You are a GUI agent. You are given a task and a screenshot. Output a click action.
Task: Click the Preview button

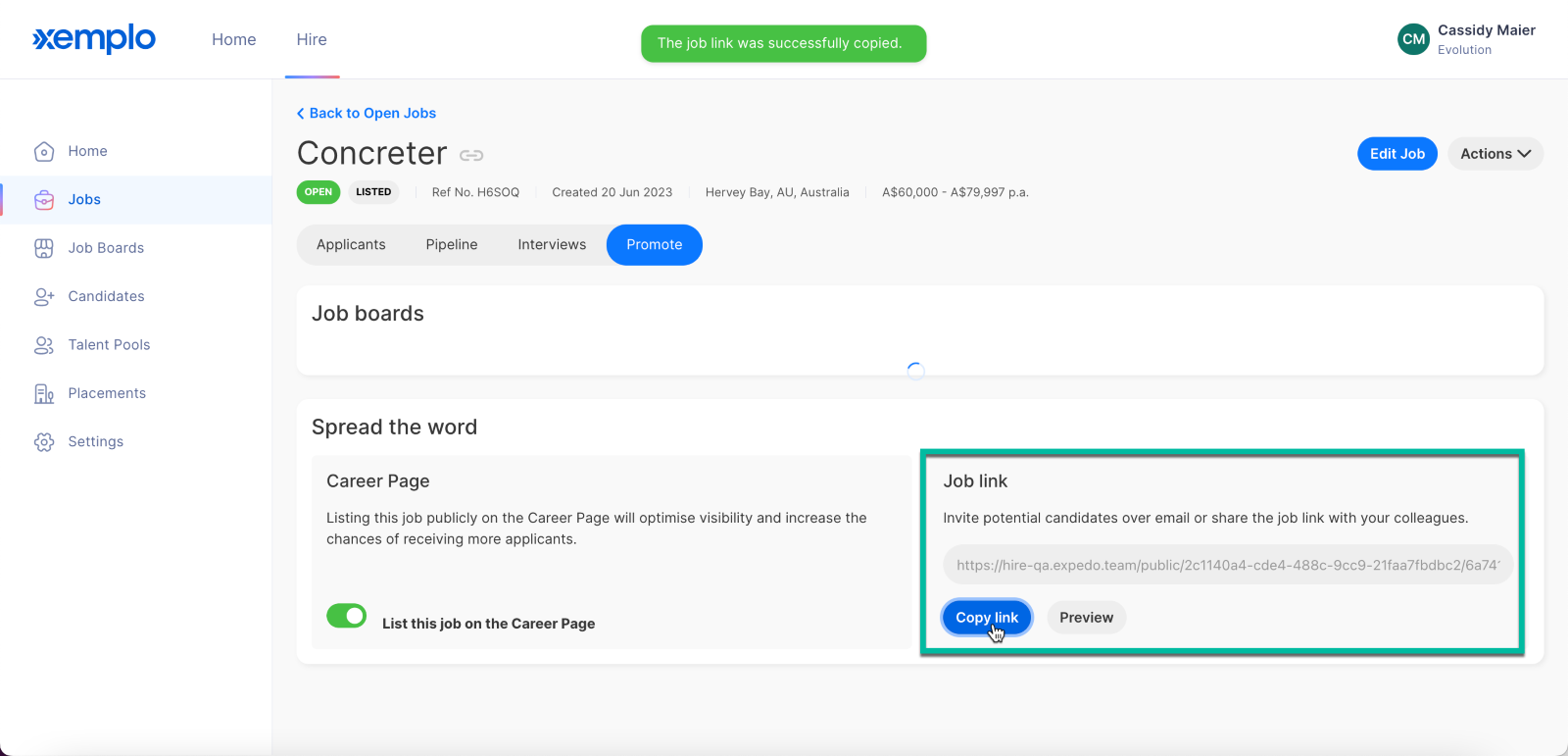tap(1086, 618)
